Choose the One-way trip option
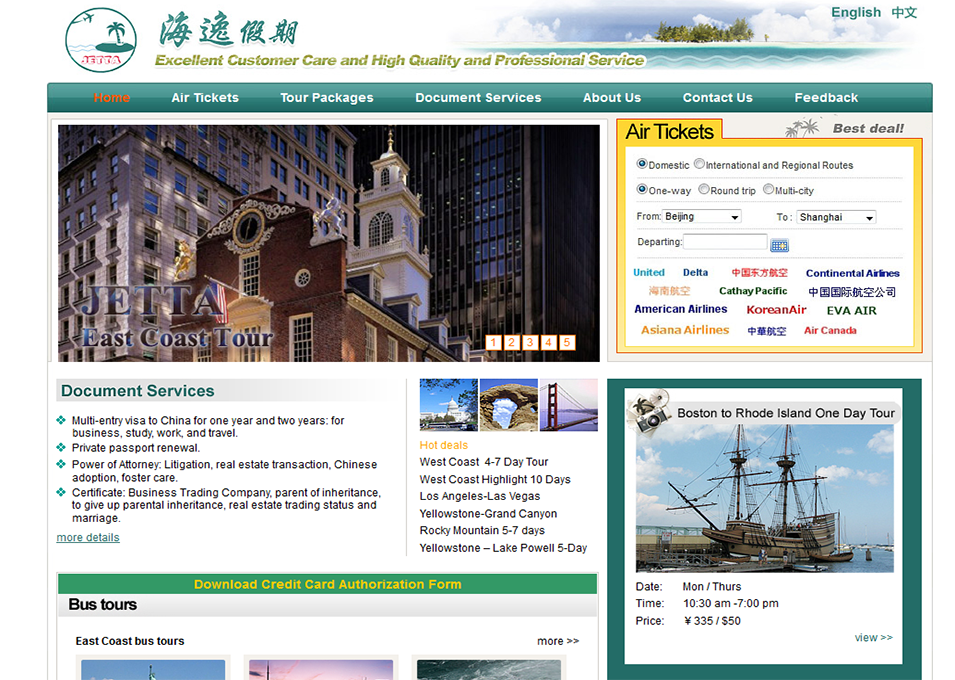 click(x=642, y=189)
